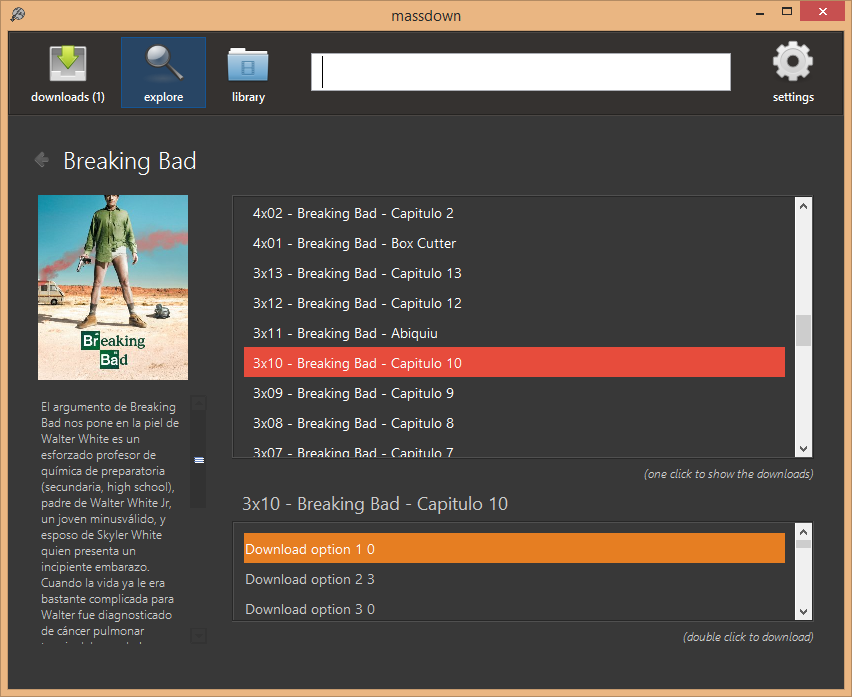Click the Breaking Bad poster thumbnail
Screen dimensions: 852x697
coord(113,287)
